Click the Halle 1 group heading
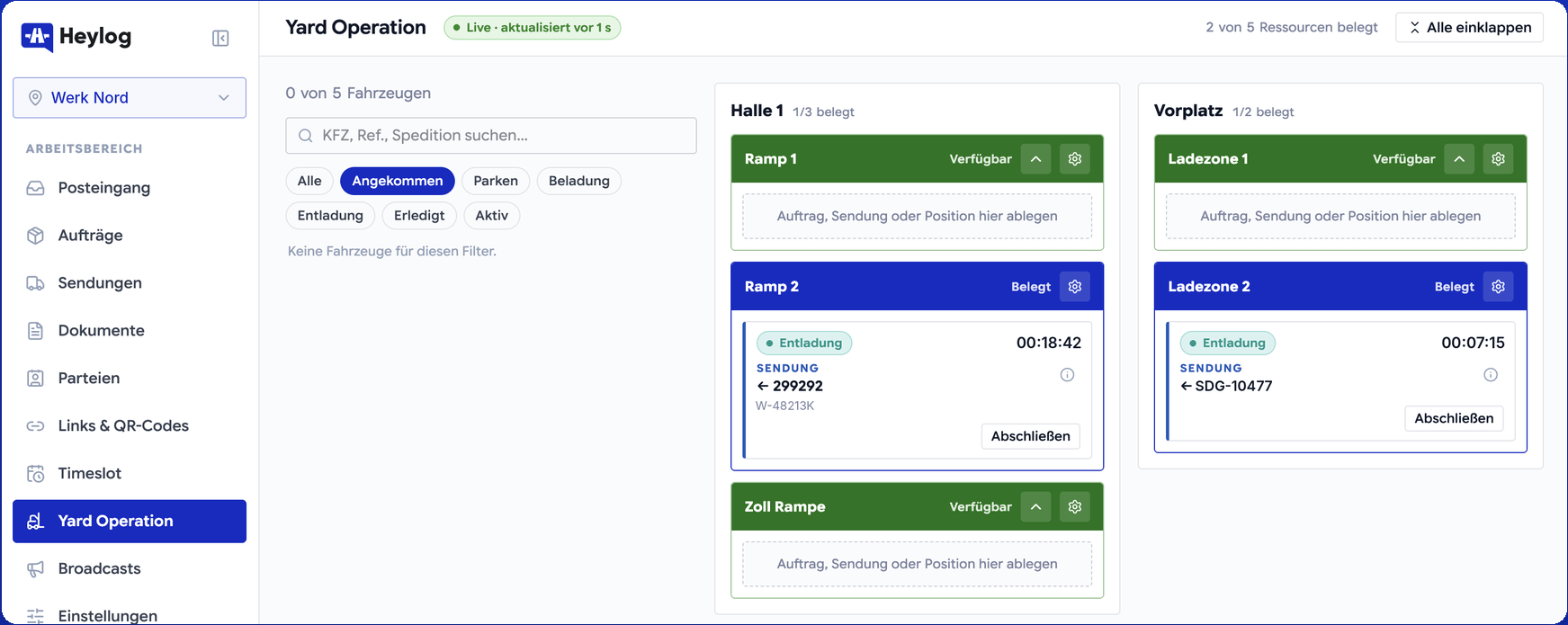 point(757,111)
